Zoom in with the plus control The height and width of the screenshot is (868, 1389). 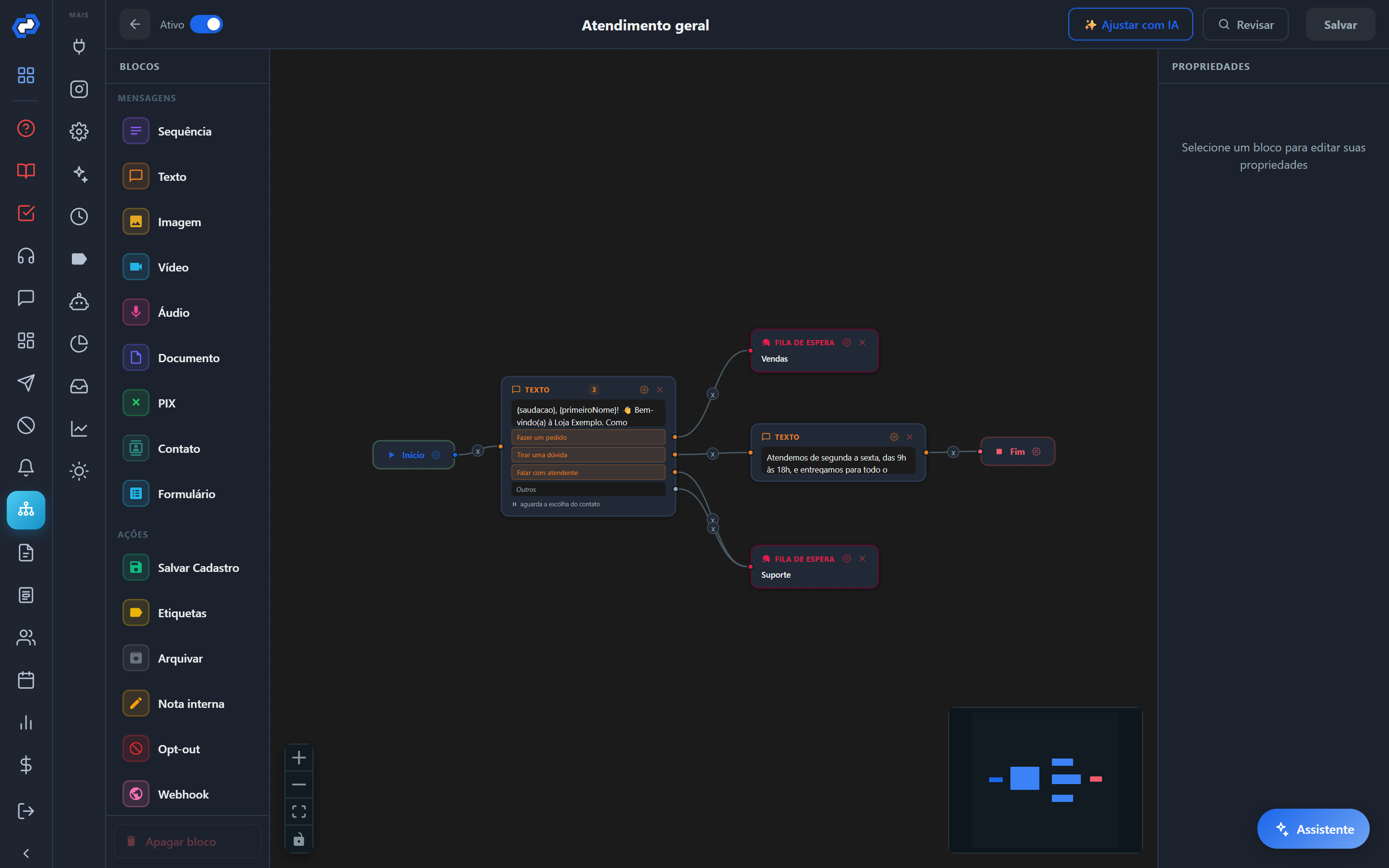[x=299, y=758]
